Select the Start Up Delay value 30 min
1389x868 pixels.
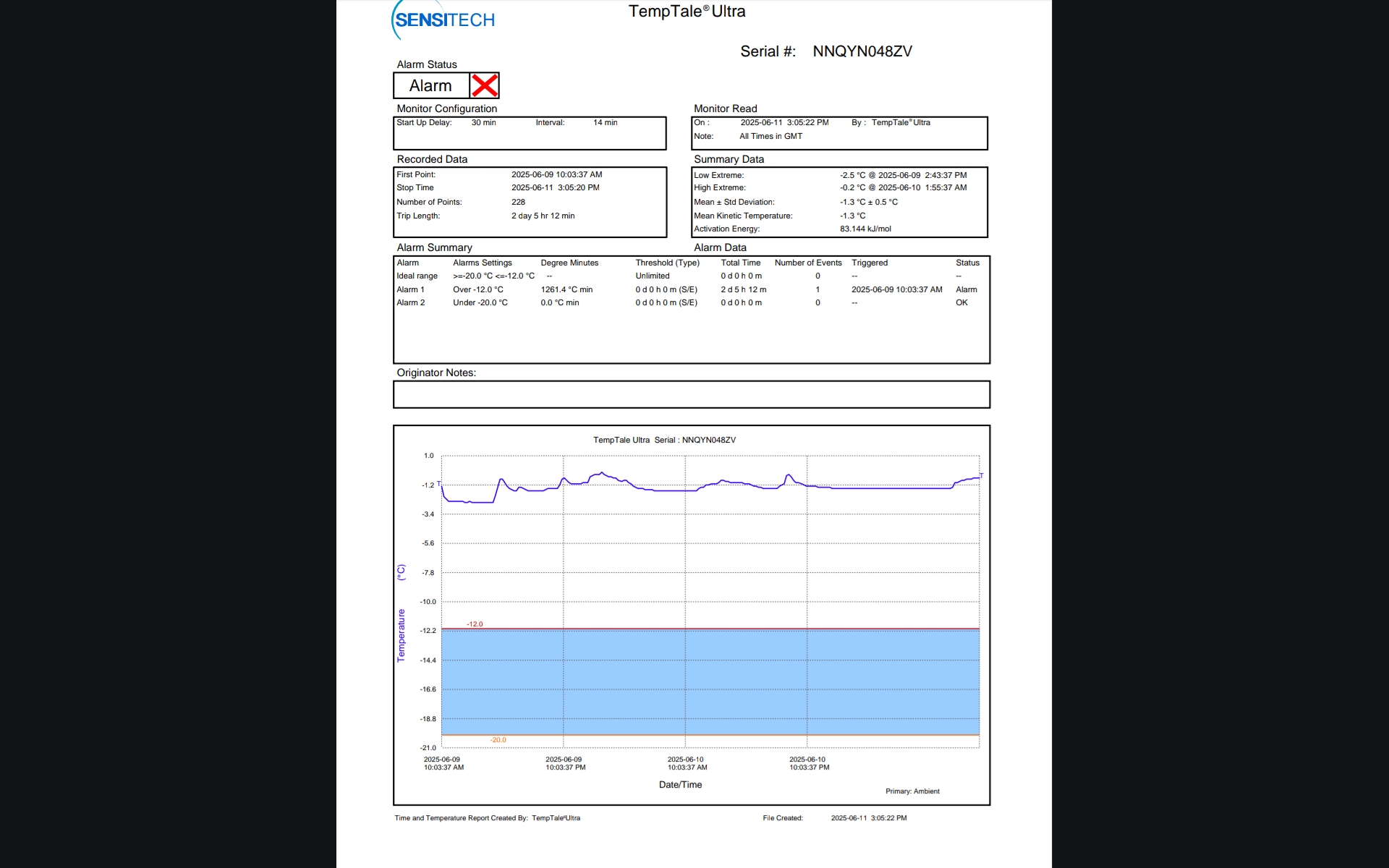[483, 123]
